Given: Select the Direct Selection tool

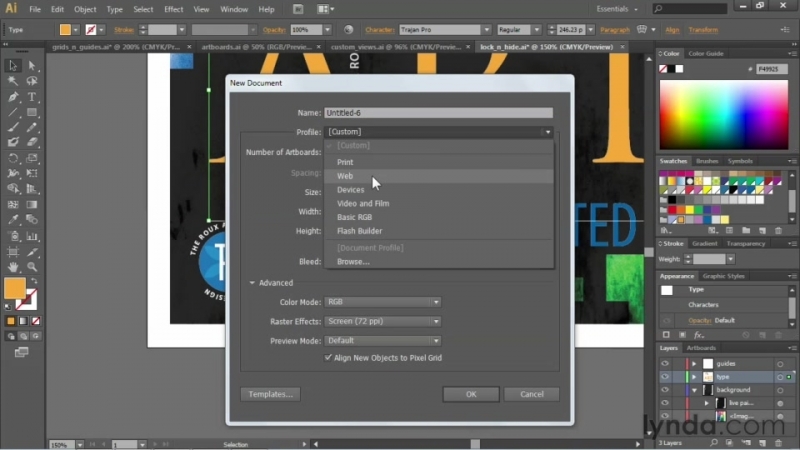Looking at the screenshot, I should click(32, 65).
